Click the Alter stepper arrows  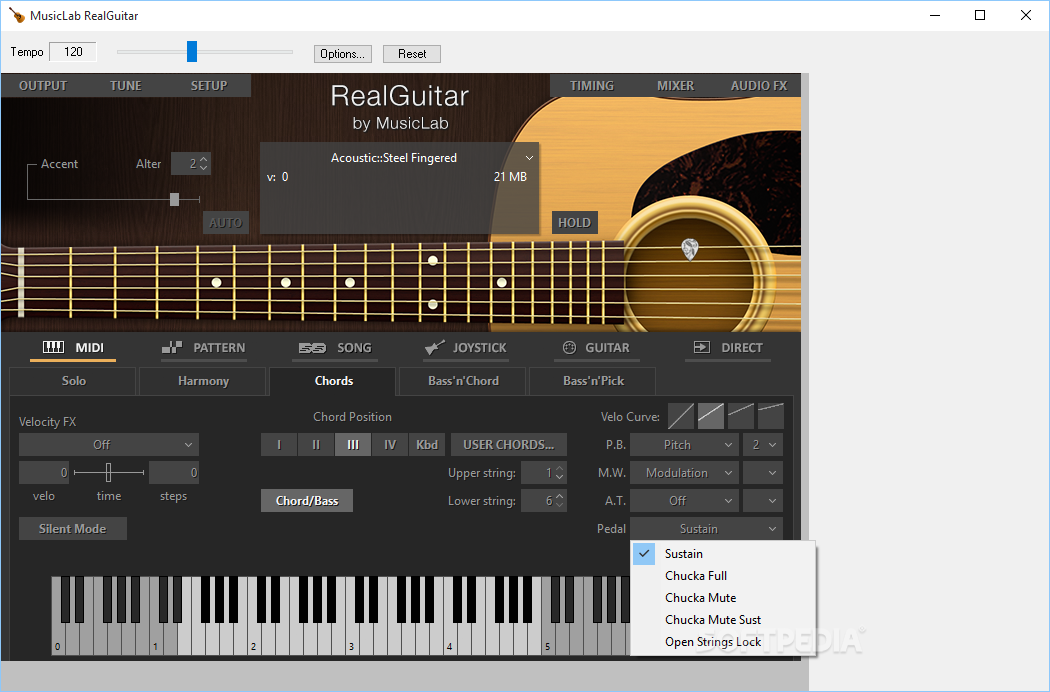click(x=204, y=163)
